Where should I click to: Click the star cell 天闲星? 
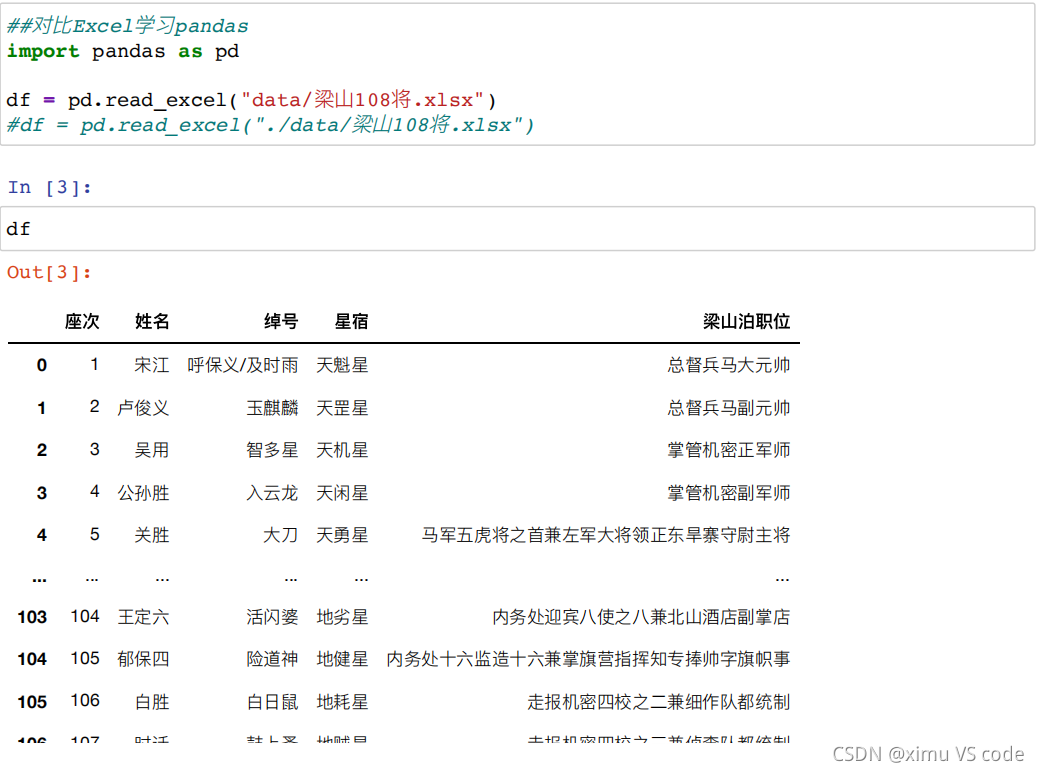point(342,493)
